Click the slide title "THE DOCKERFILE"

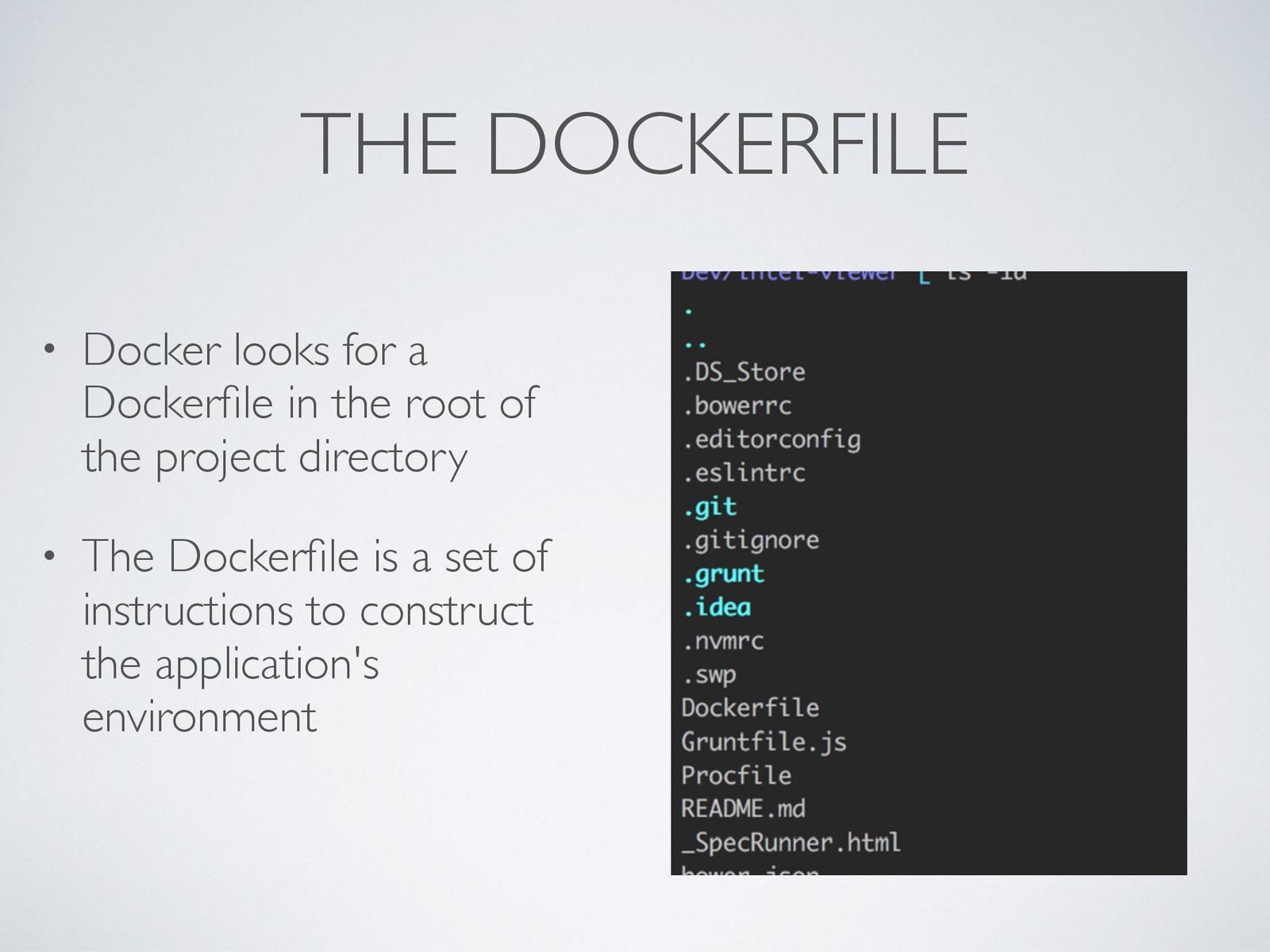tap(634, 144)
